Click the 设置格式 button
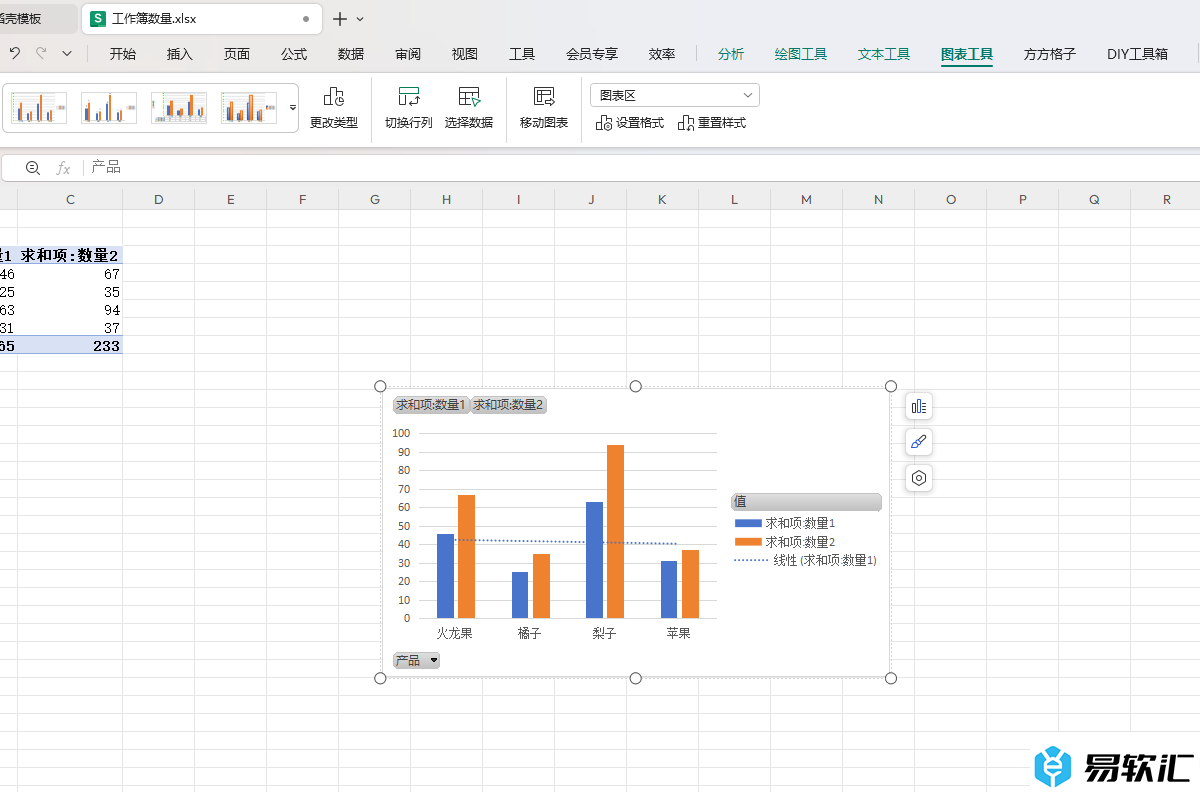 tap(630, 123)
